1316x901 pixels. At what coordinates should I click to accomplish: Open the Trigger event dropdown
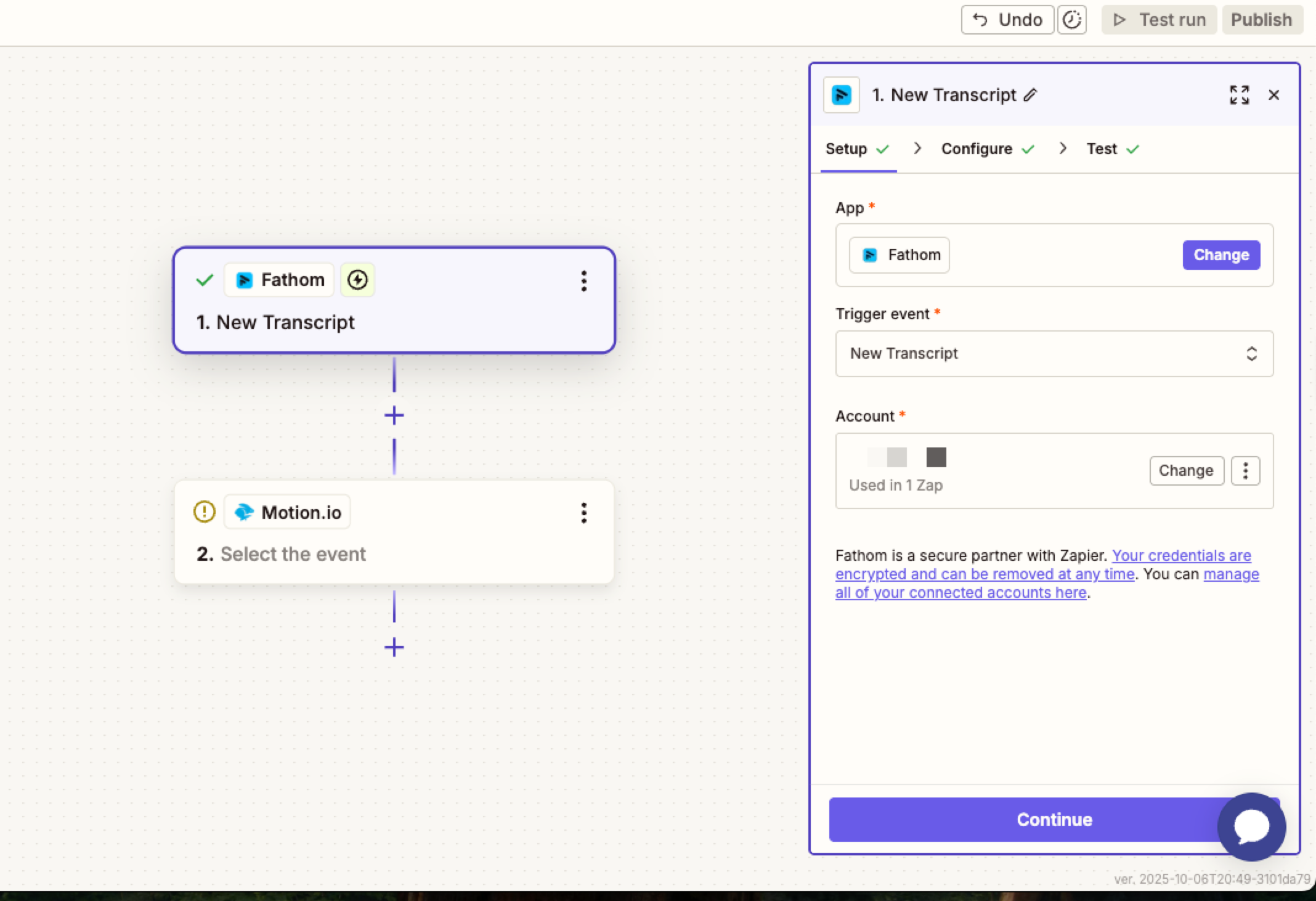tap(1054, 354)
